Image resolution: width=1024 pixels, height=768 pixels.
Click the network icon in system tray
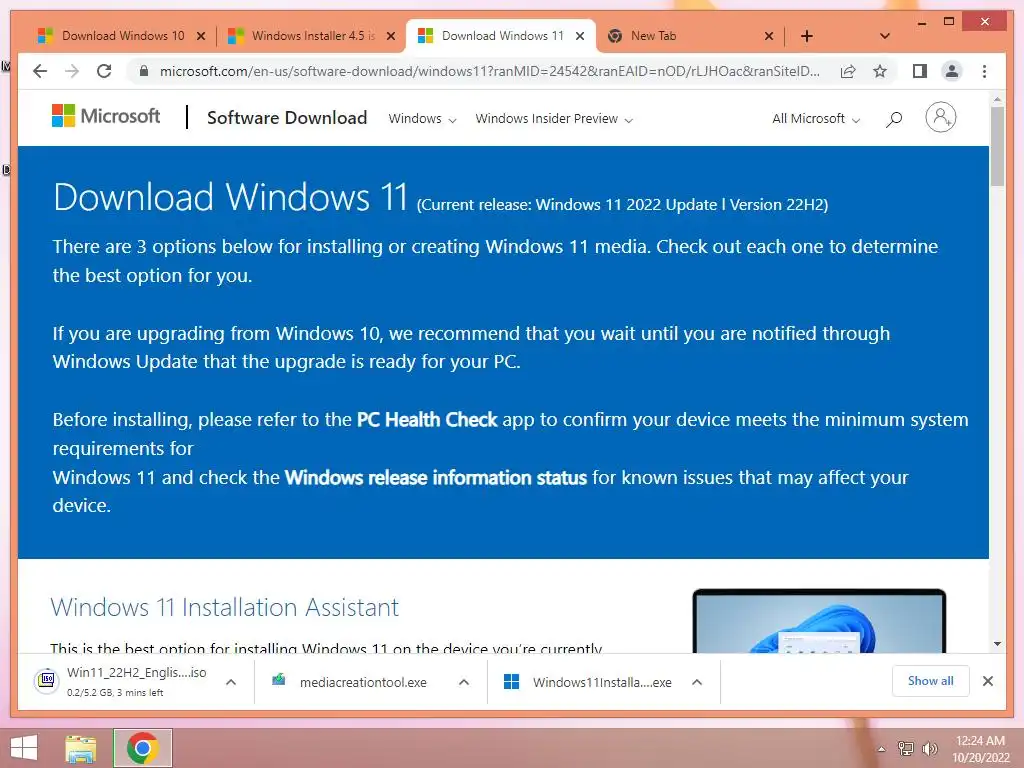pyautogui.click(x=906, y=749)
